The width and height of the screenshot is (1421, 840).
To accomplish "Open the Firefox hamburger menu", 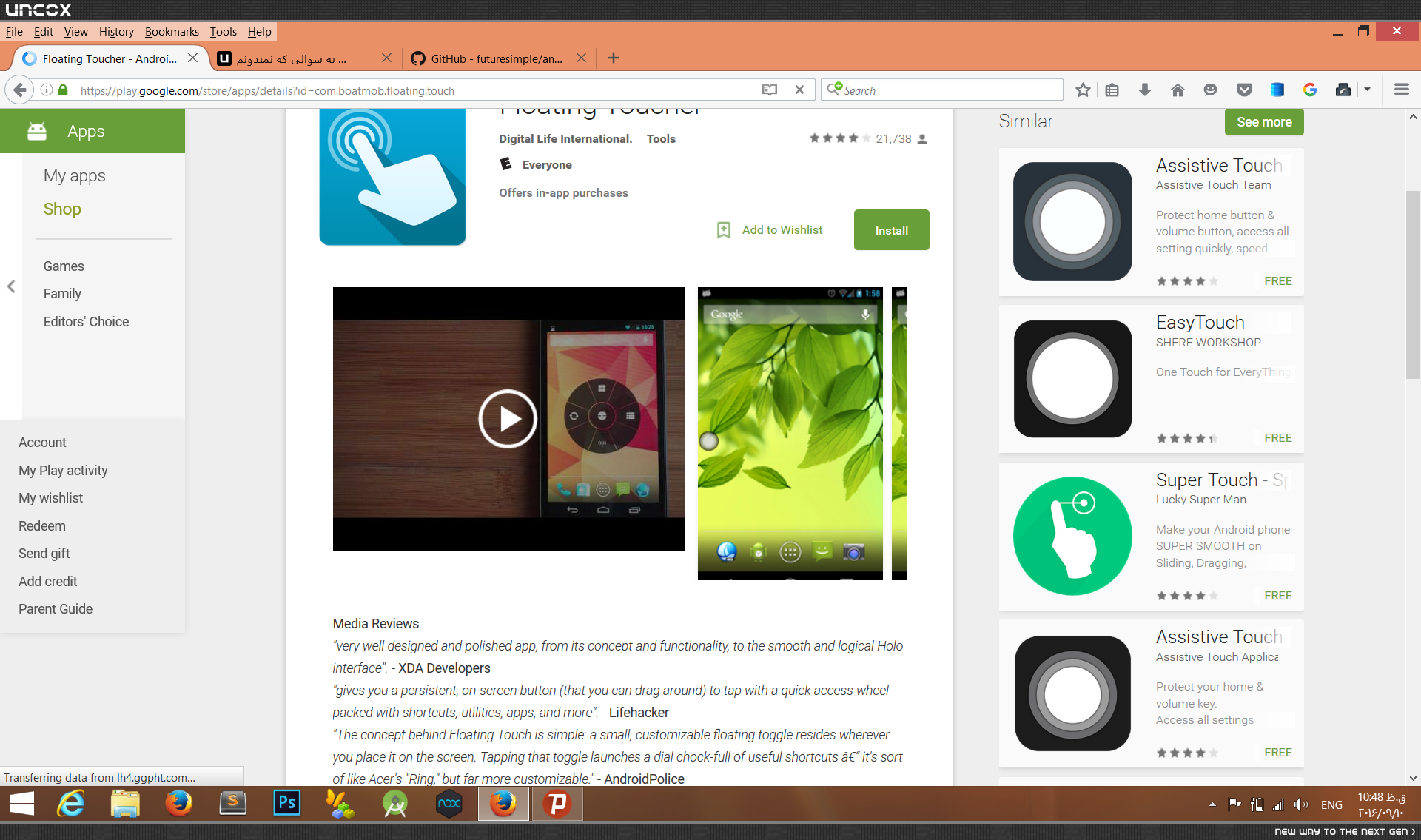I will coord(1401,90).
